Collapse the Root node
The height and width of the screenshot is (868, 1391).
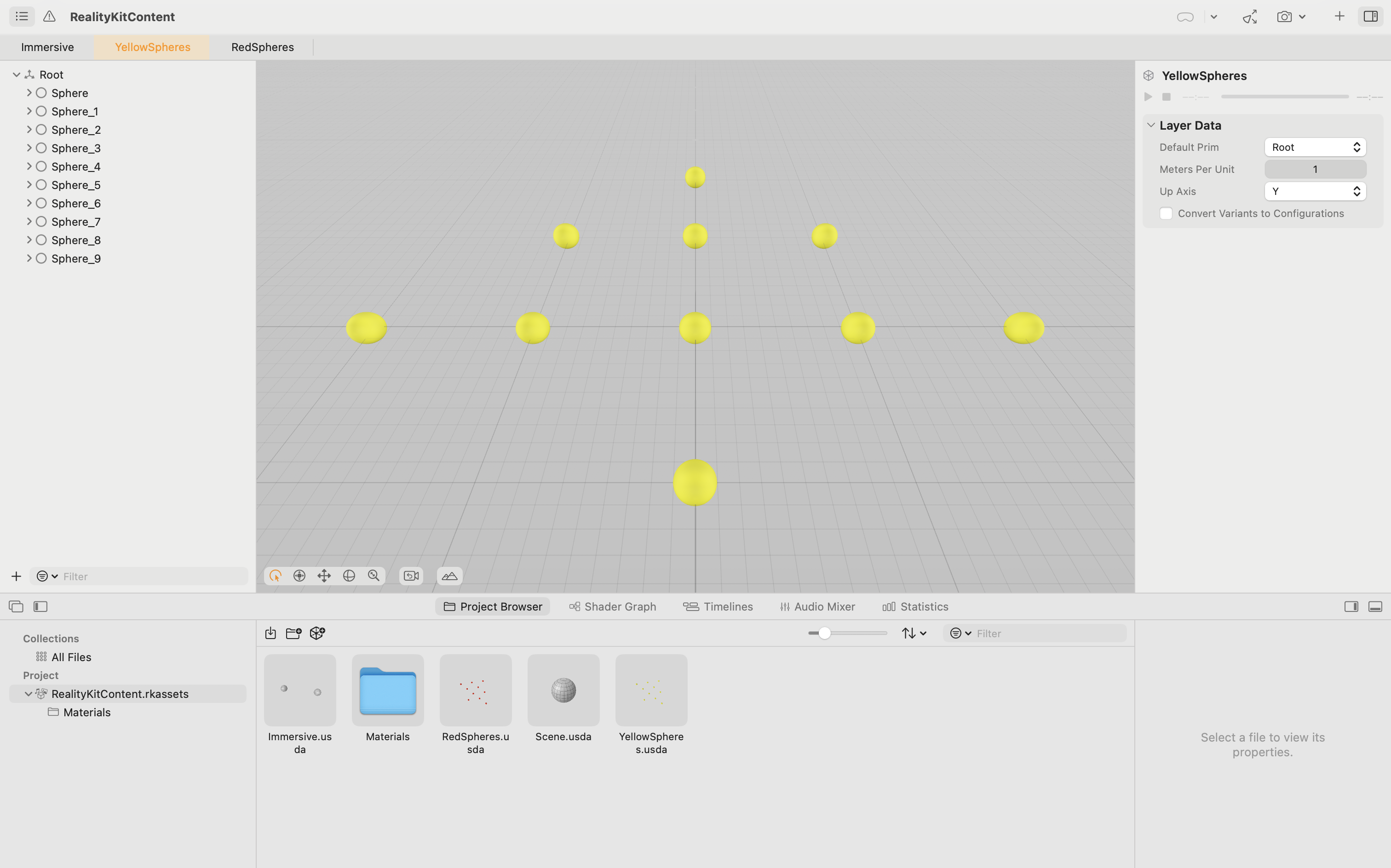point(17,74)
